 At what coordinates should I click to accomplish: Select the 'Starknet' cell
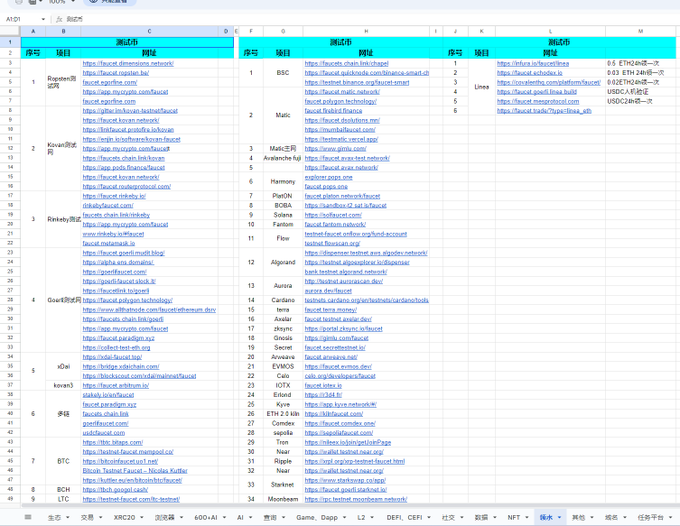click(x=283, y=485)
